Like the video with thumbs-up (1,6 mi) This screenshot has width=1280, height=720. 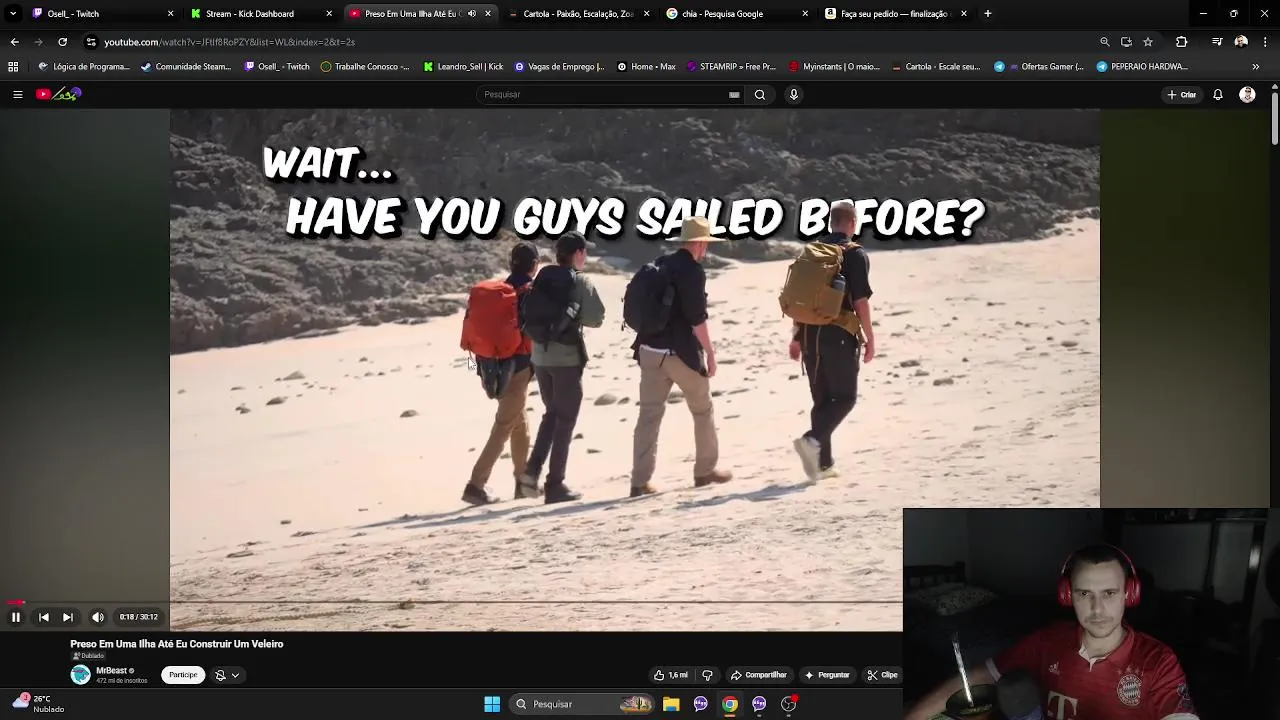tap(670, 675)
